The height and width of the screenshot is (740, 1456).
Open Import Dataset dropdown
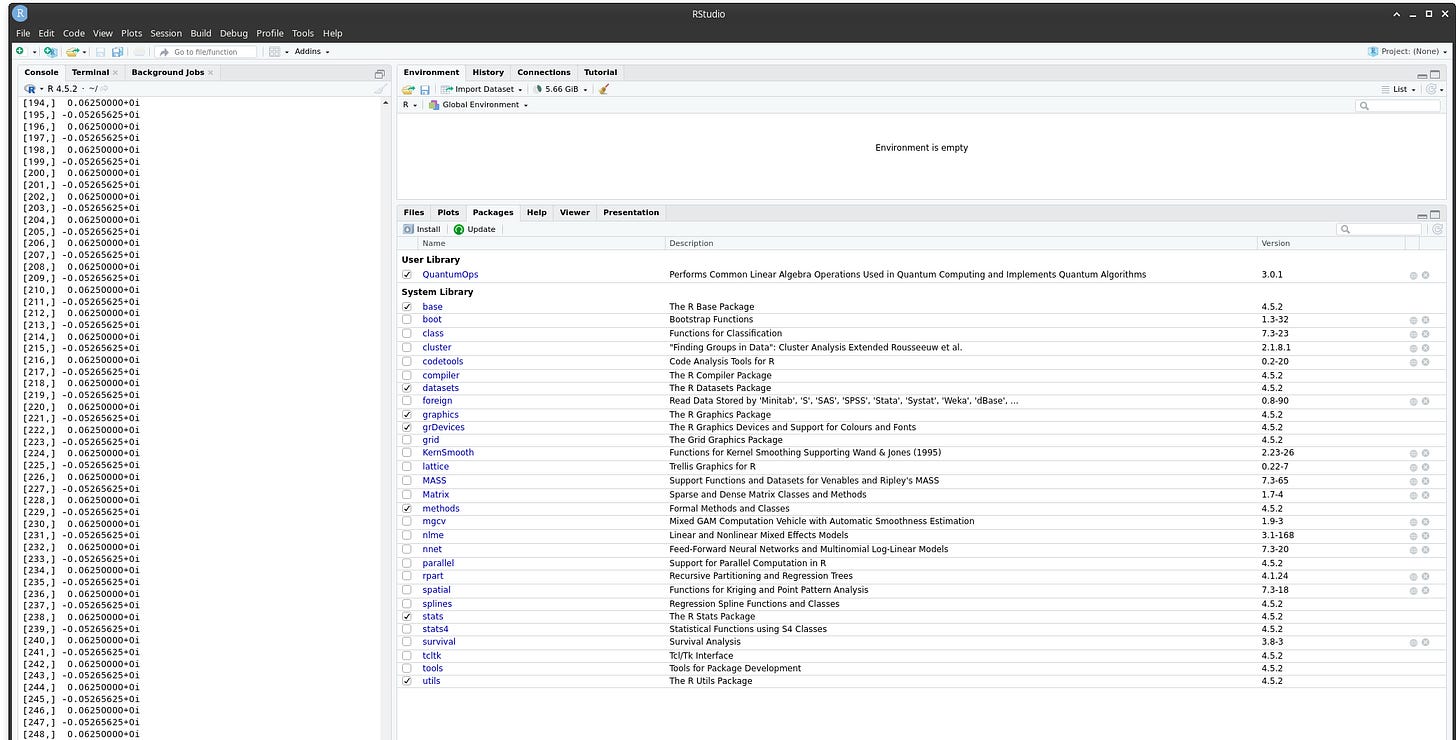pos(482,89)
